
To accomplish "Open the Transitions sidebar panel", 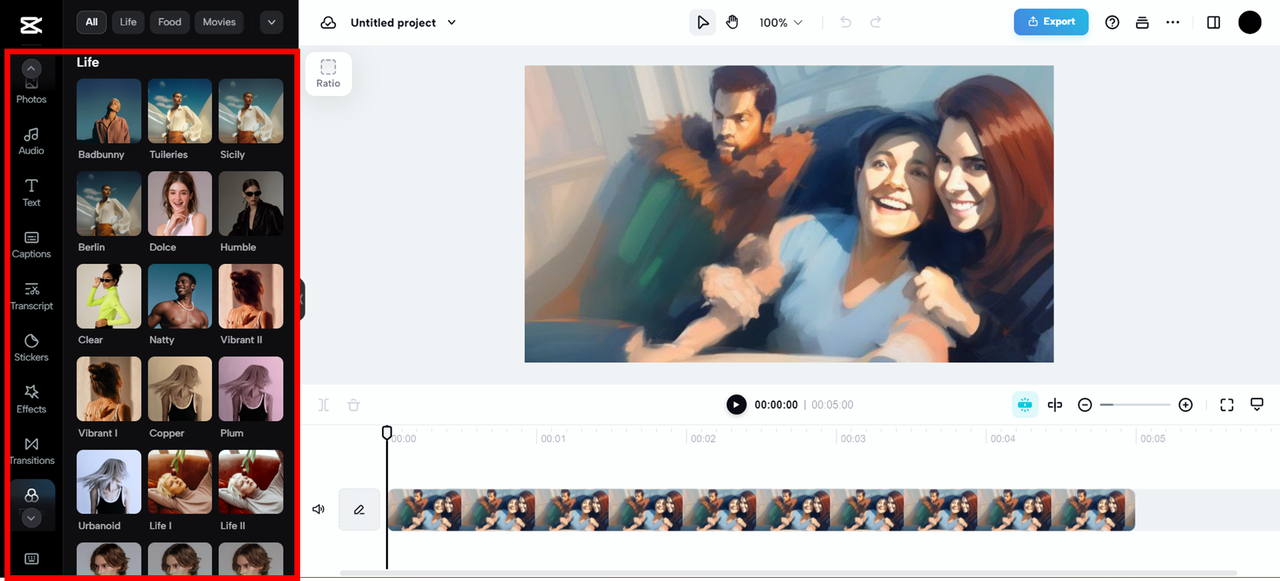I will pos(31,451).
